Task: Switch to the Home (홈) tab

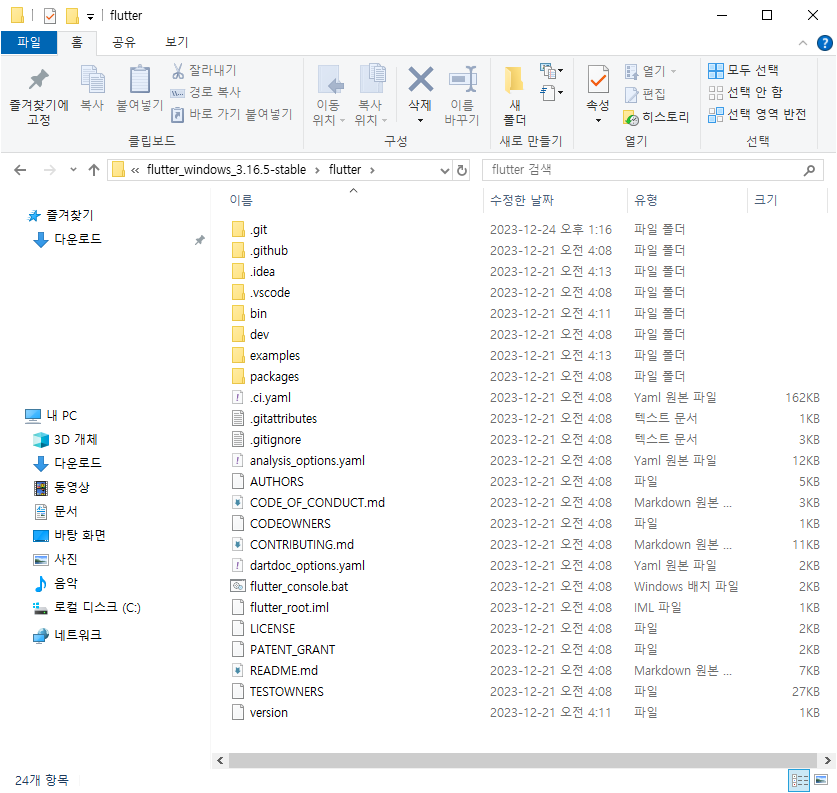Action: (77, 42)
